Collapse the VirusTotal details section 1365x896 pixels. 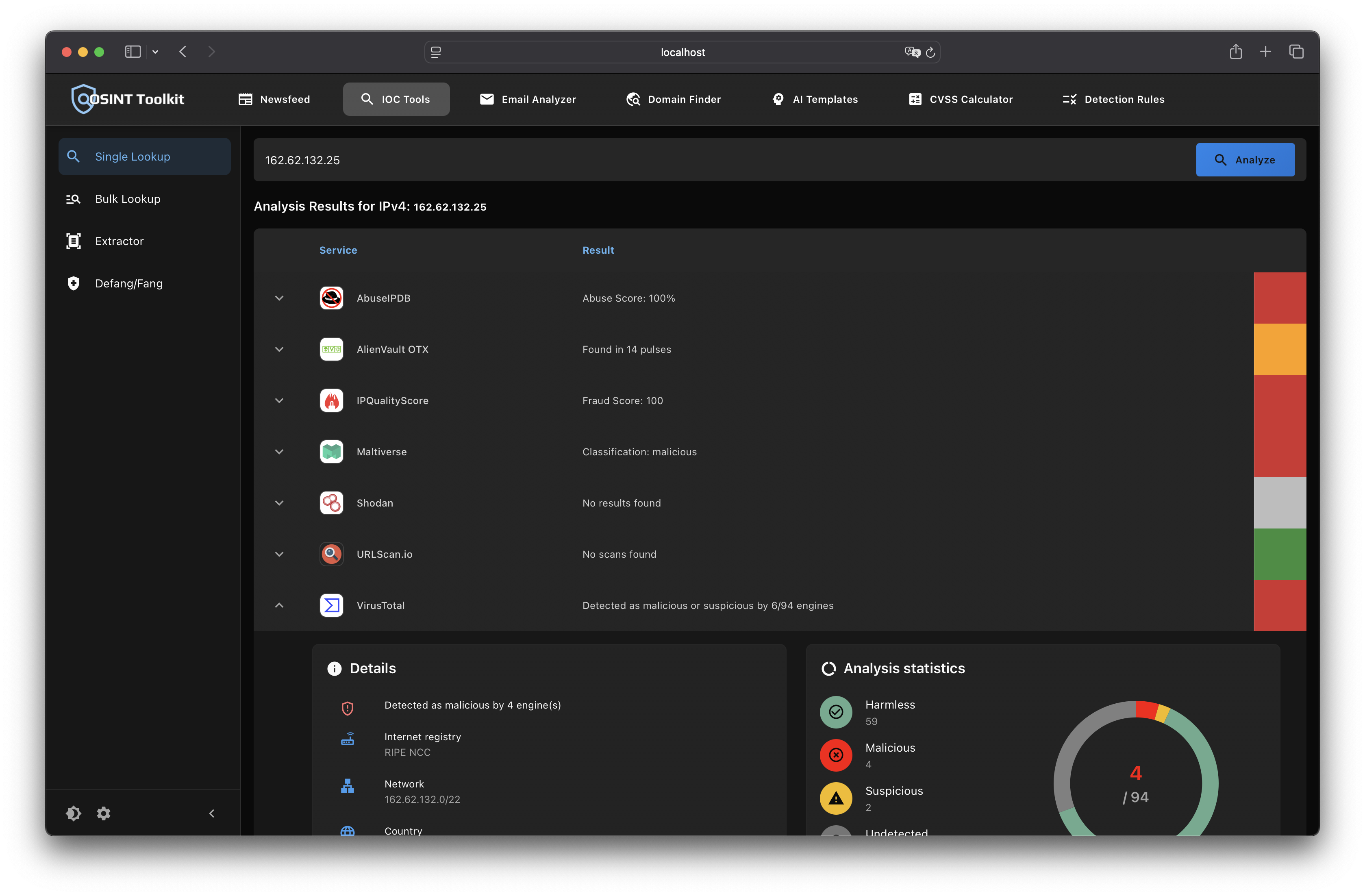pos(279,605)
